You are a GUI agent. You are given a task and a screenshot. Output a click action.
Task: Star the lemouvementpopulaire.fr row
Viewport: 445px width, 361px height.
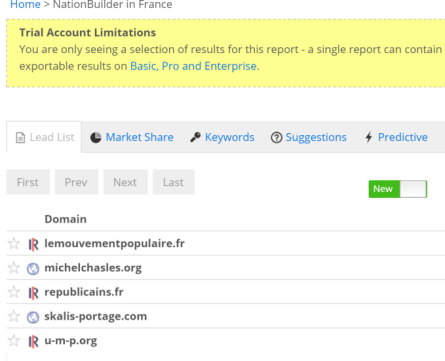pyautogui.click(x=14, y=244)
